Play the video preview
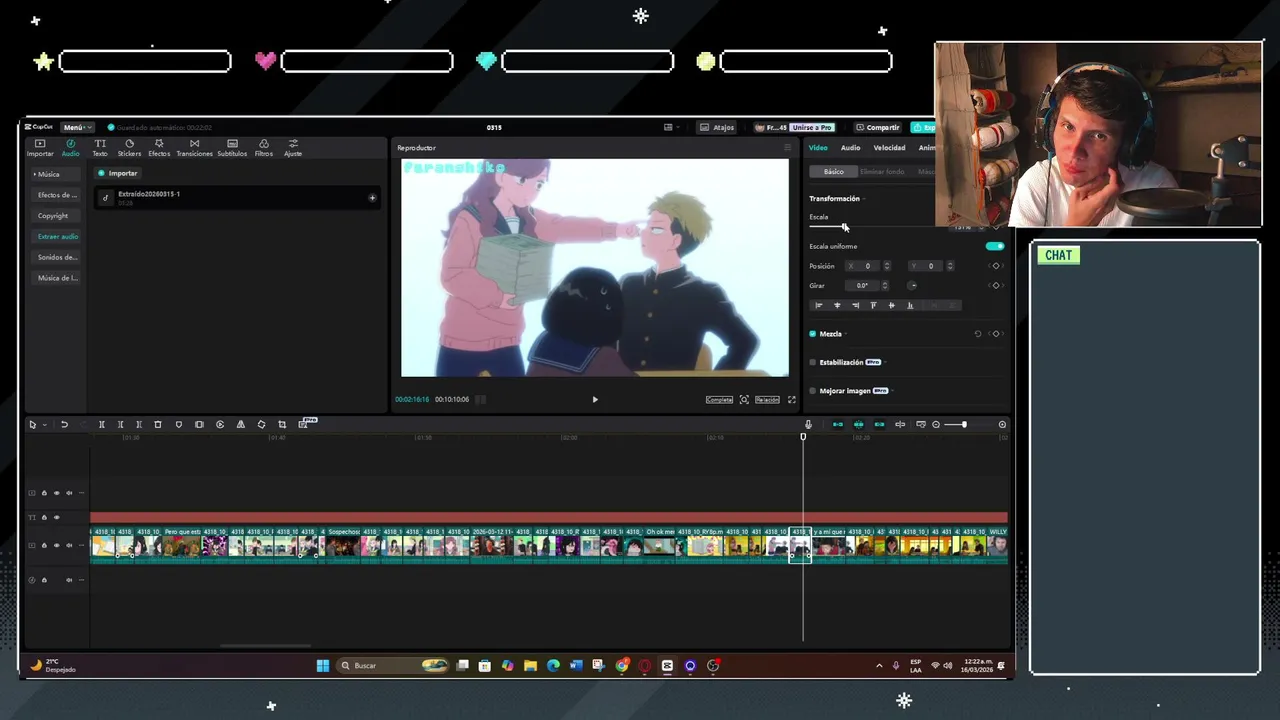This screenshot has height=720, width=1280. pos(595,400)
